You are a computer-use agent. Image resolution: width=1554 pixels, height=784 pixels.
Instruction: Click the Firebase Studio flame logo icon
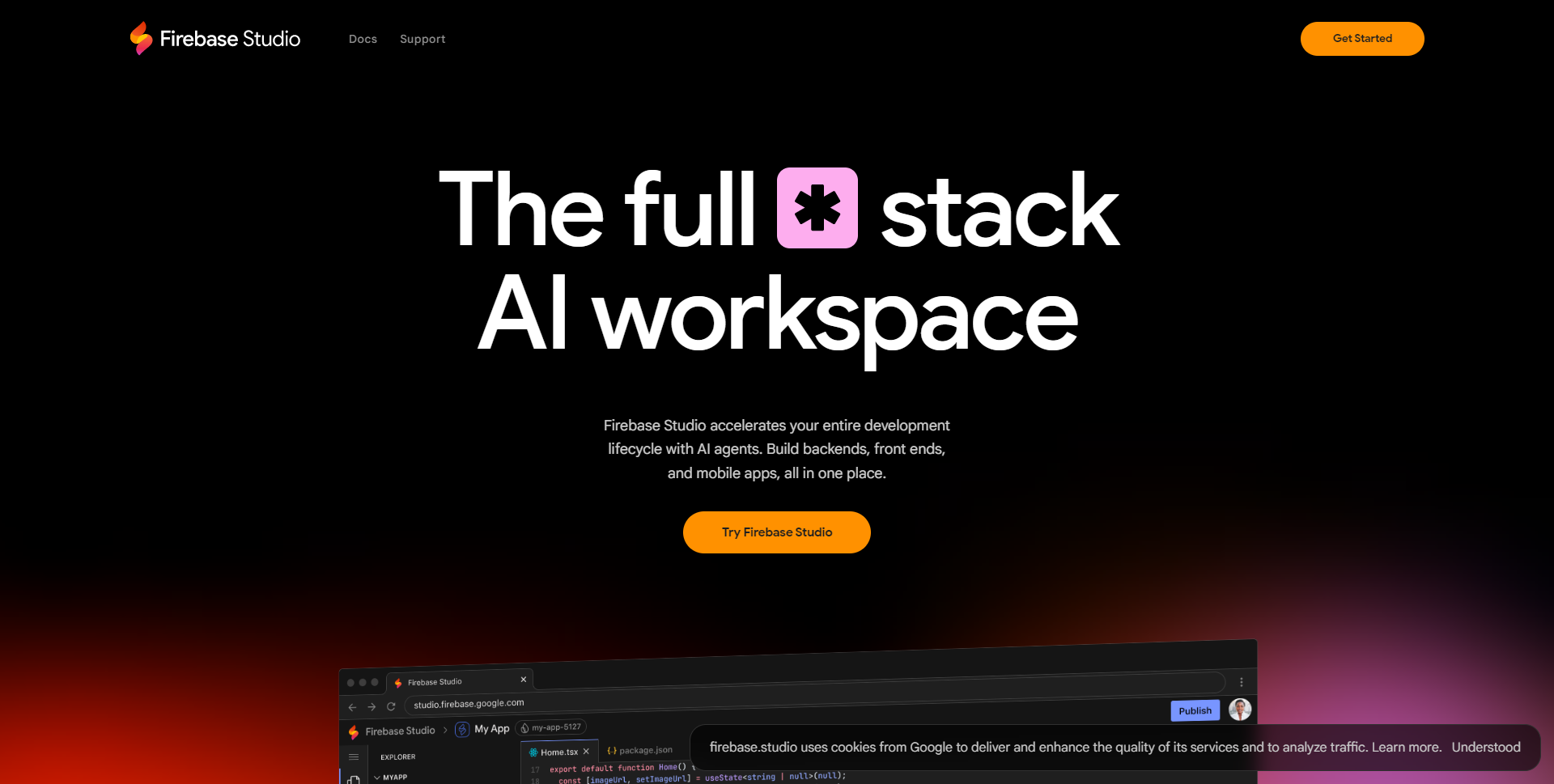(x=142, y=38)
